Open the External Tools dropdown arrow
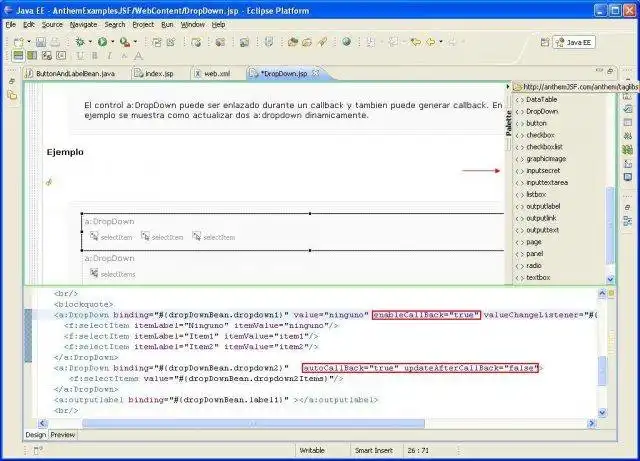 tap(136, 42)
